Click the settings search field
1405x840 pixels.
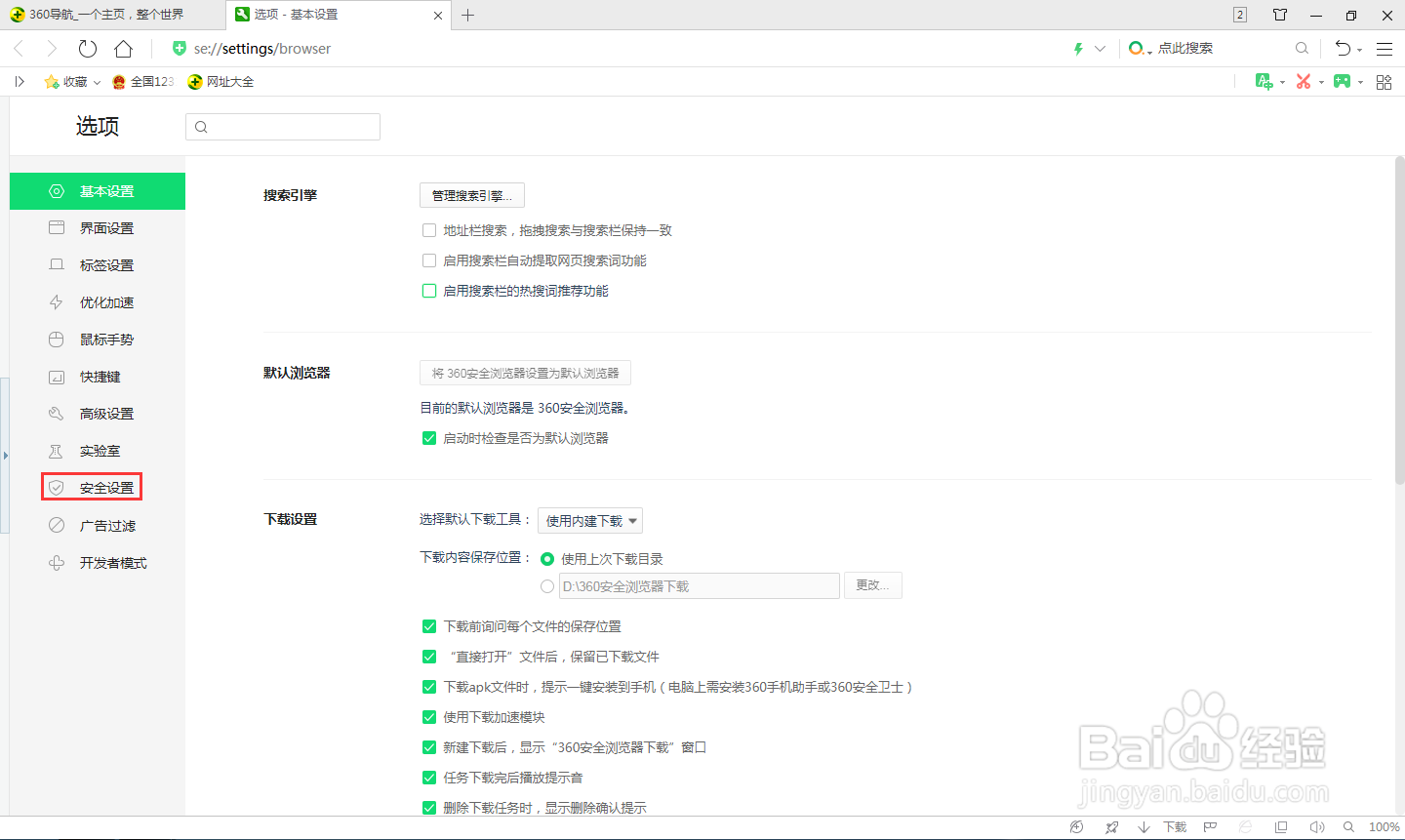tap(283, 127)
